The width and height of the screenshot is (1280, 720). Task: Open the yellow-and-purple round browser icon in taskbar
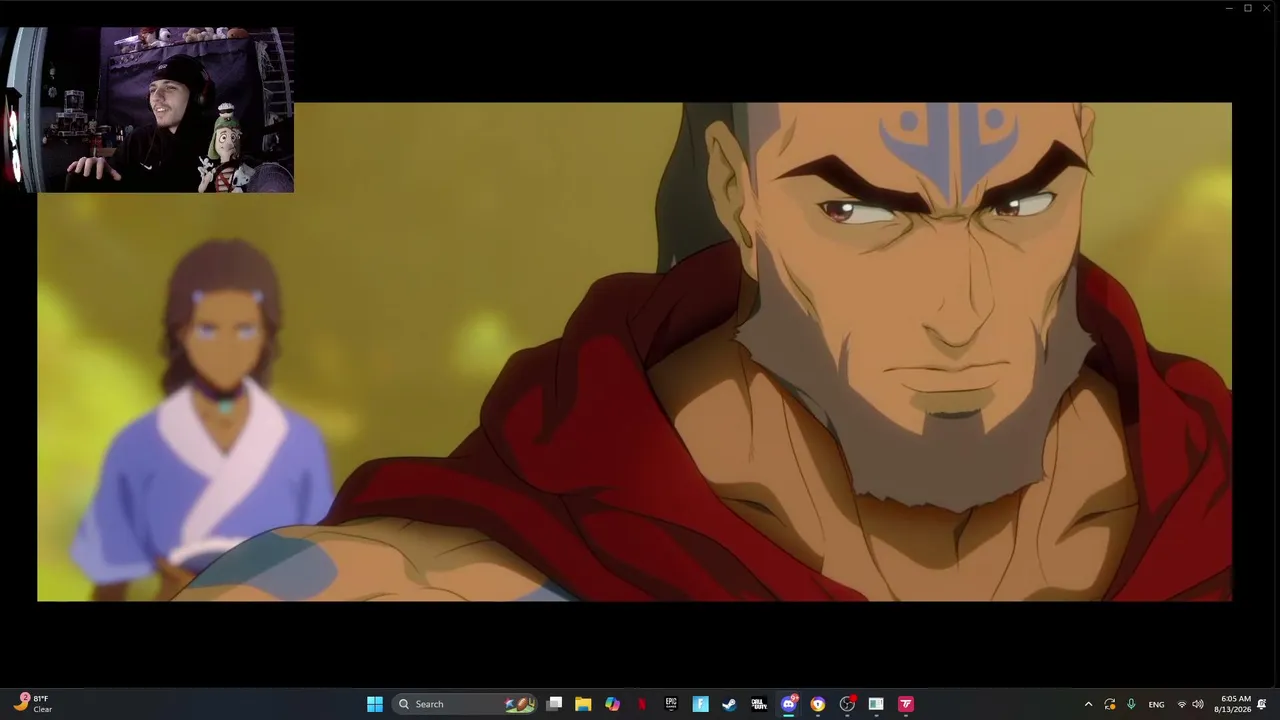[x=818, y=704]
